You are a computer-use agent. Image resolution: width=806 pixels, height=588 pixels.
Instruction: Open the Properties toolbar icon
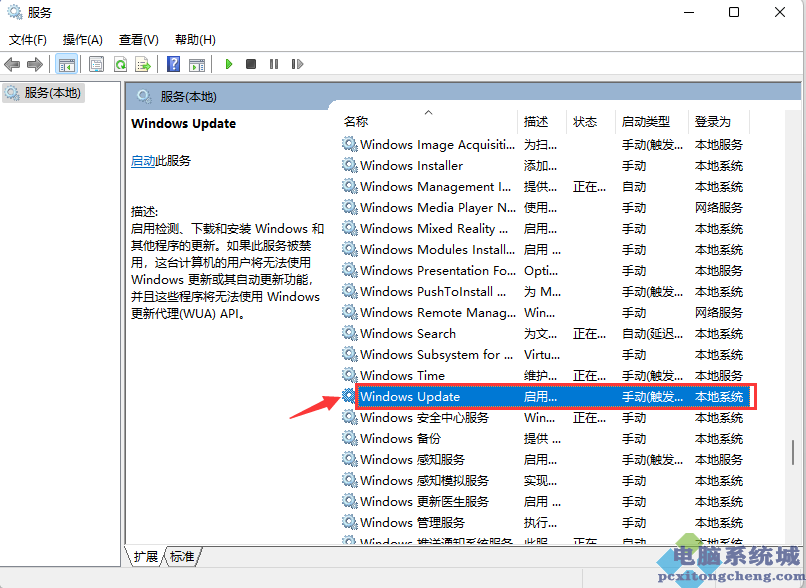(96, 64)
